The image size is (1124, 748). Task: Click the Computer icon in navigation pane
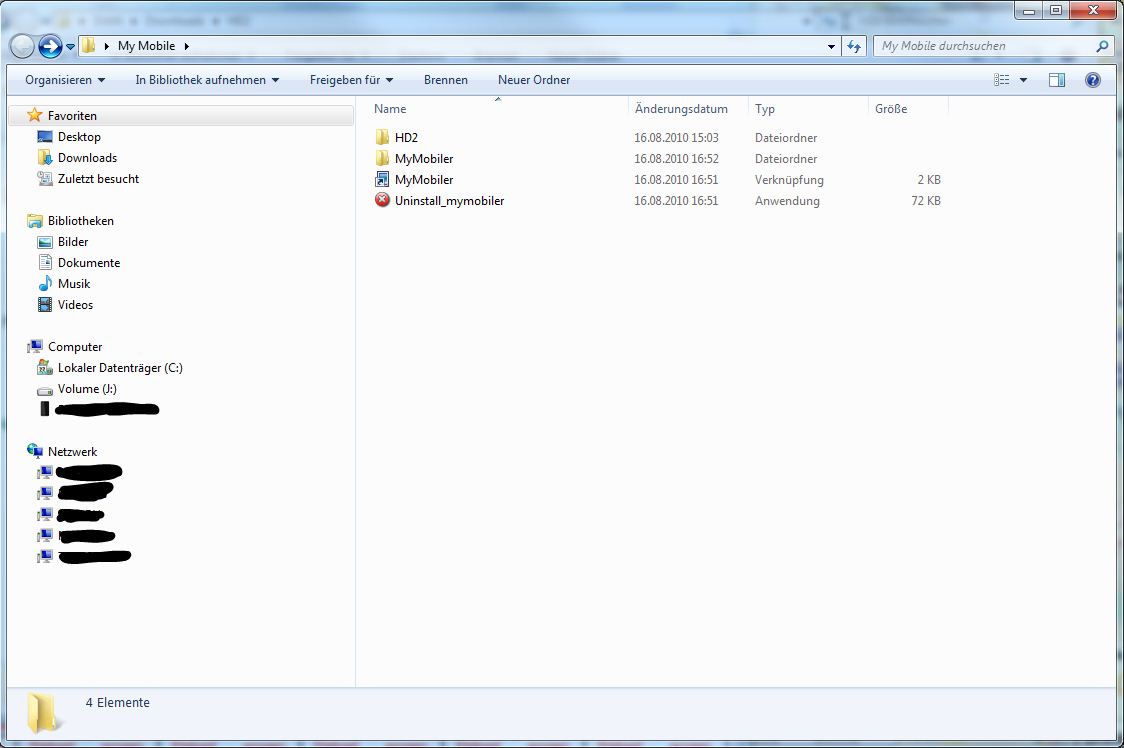(x=34, y=346)
